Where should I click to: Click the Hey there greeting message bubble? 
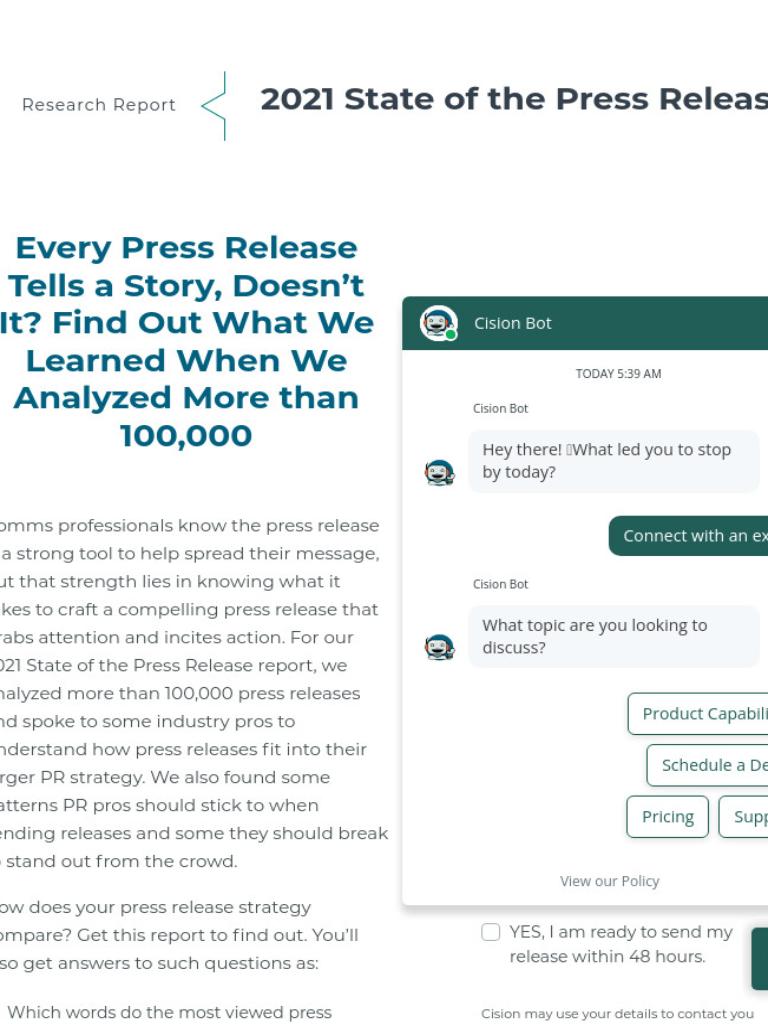[614, 461]
